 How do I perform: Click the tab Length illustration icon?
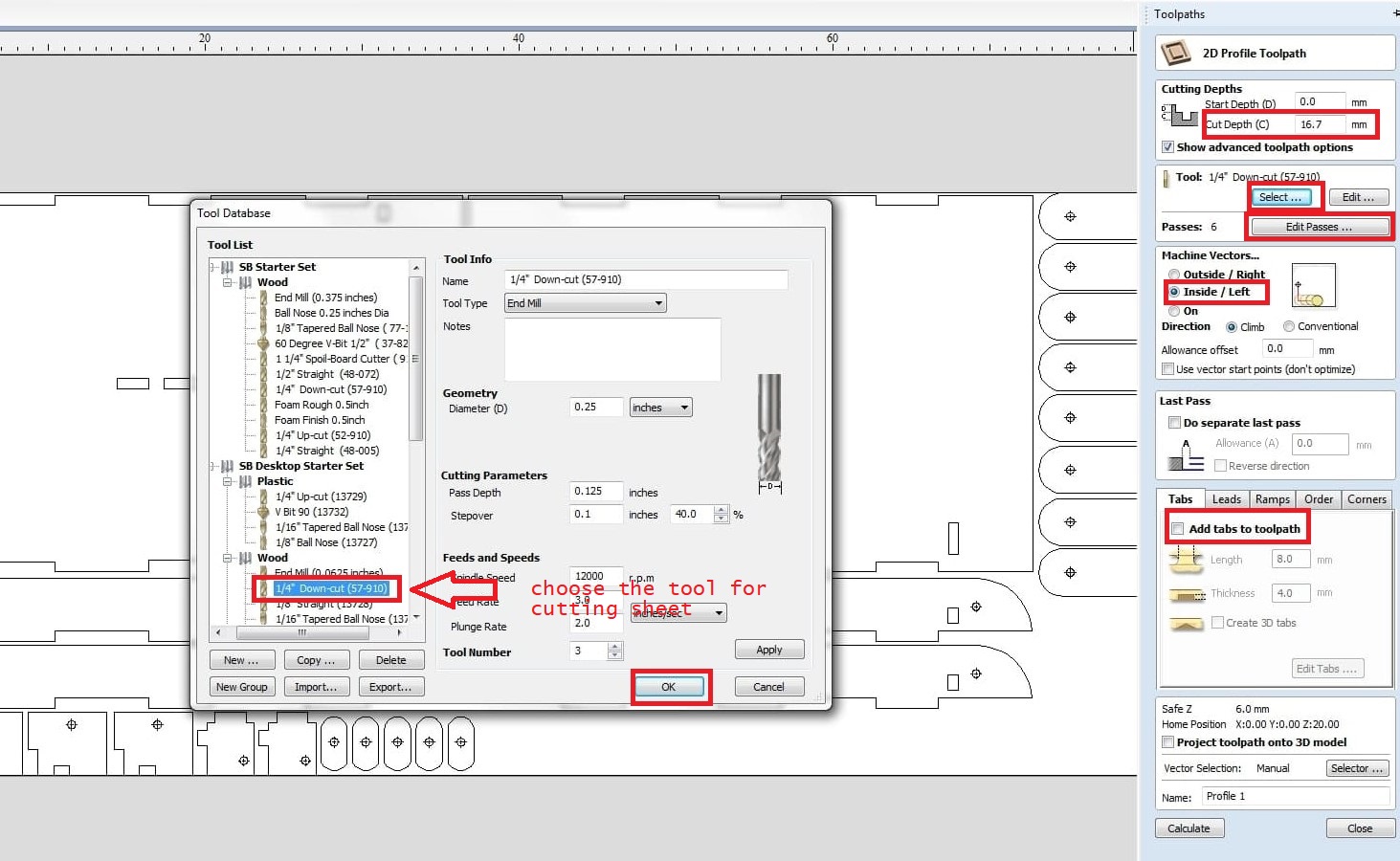point(1187,560)
